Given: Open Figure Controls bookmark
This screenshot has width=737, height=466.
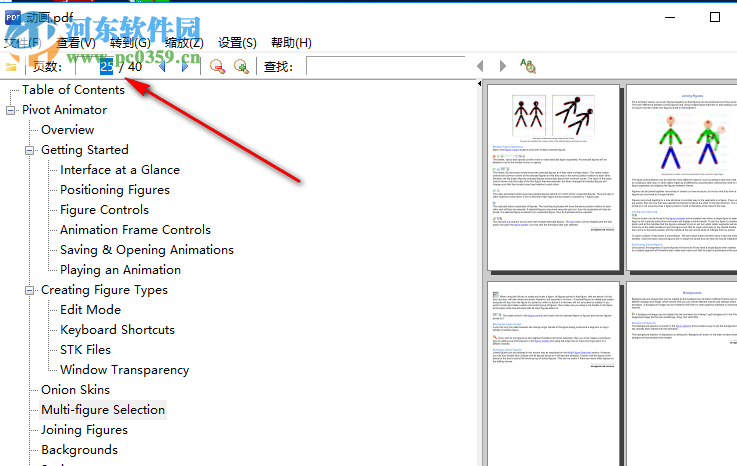Looking at the screenshot, I should [x=104, y=210].
